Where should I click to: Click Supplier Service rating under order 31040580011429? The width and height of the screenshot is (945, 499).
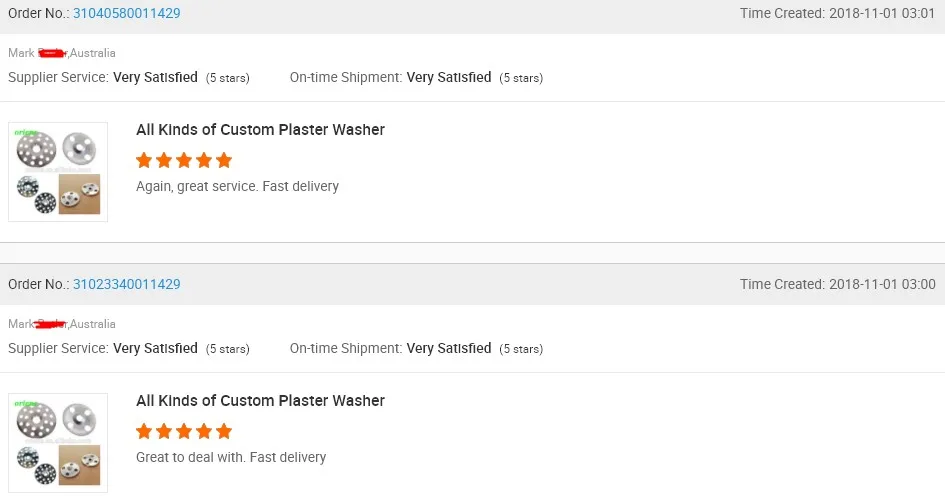155,77
